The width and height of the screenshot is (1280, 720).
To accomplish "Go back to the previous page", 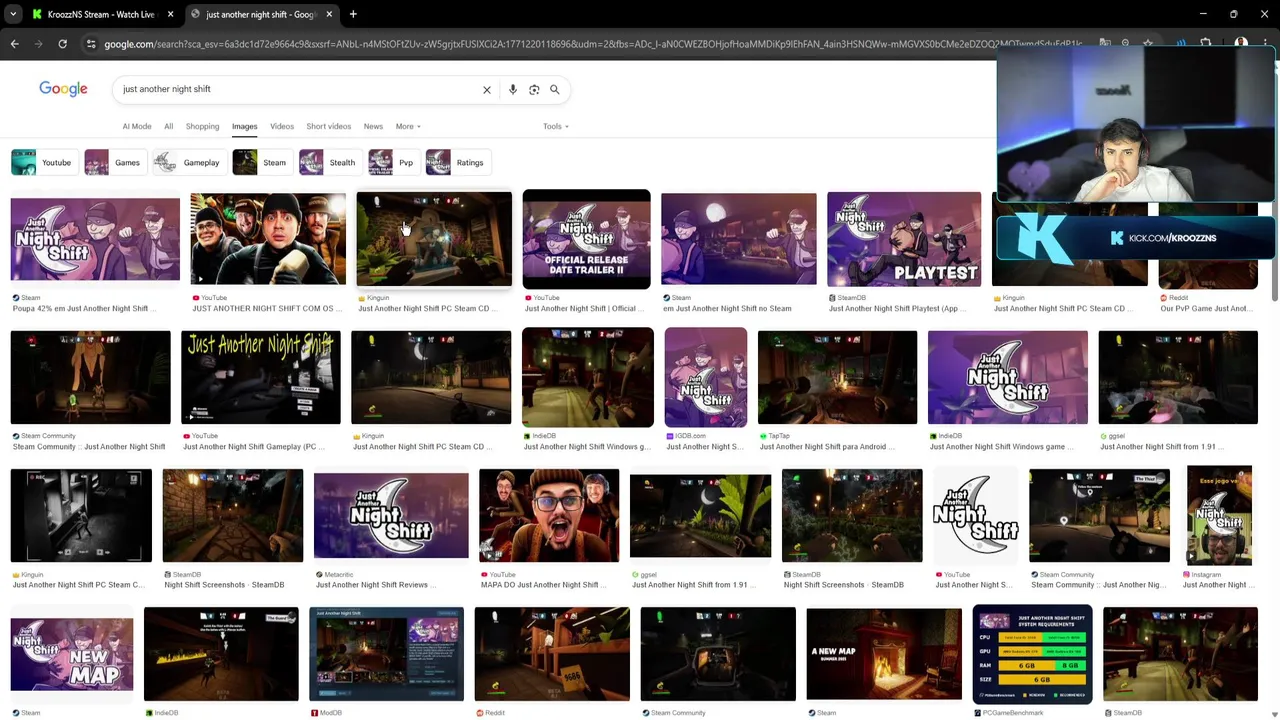I will (x=14, y=44).
